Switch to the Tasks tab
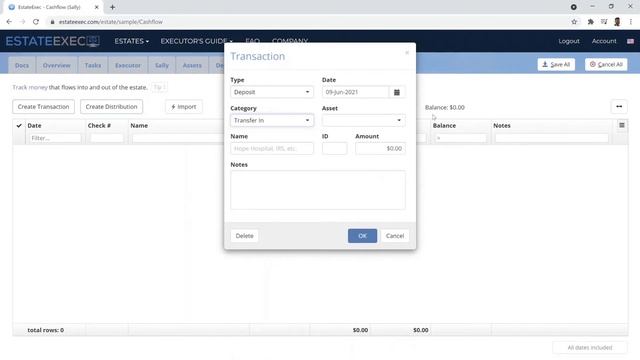640x360 pixels. click(x=93, y=65)
